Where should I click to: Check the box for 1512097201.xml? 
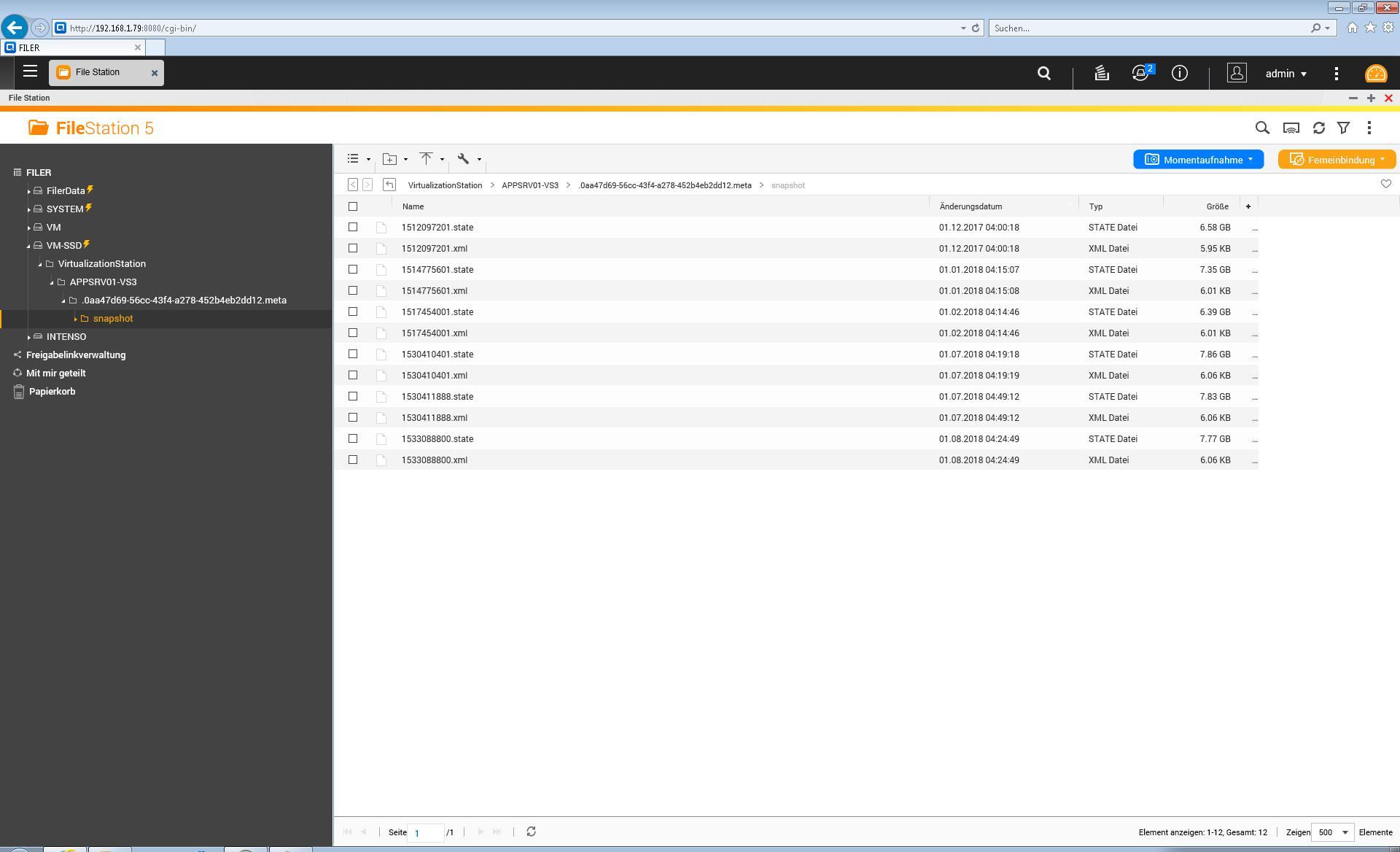353,249
